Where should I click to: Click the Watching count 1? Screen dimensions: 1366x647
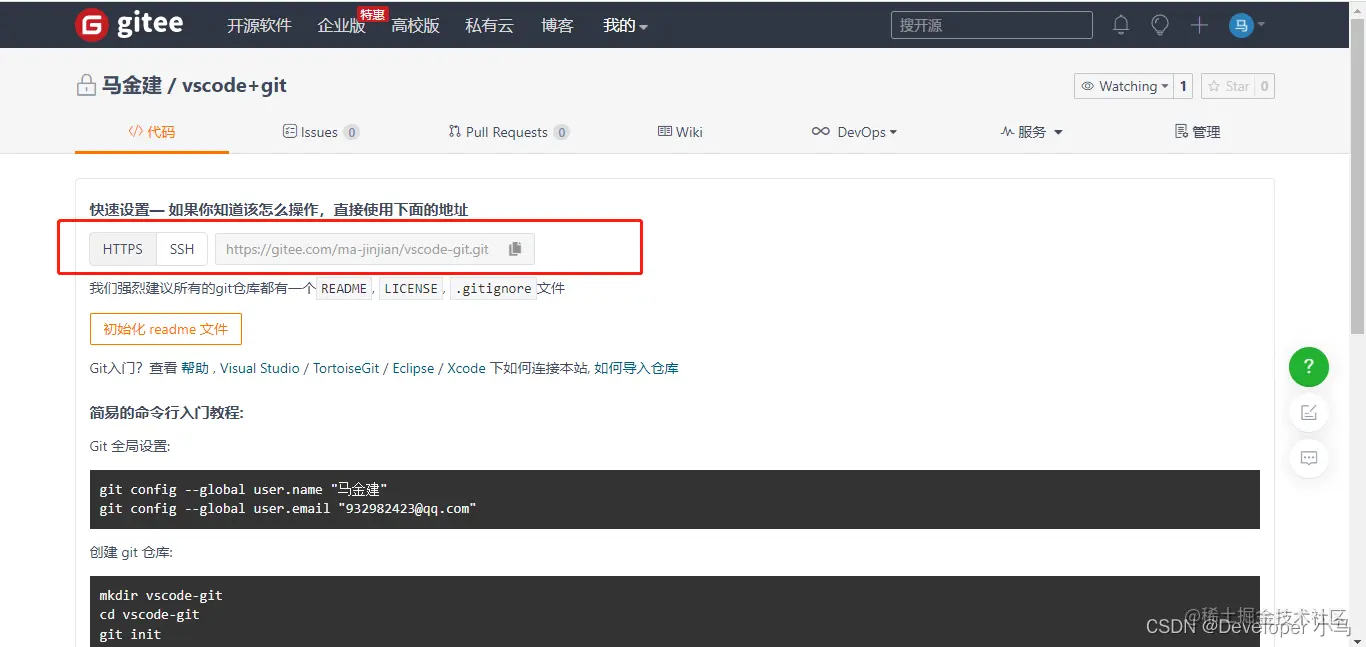click(1183, 86)
